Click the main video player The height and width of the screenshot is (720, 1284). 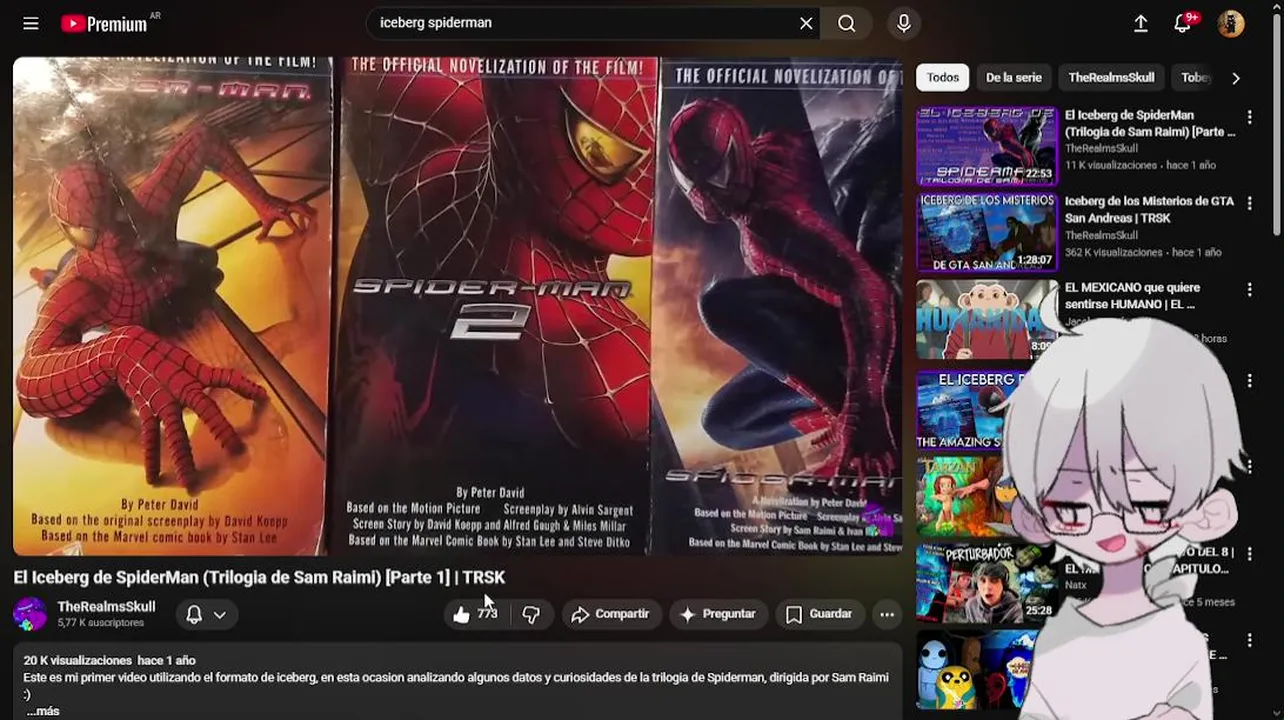pyautogui.click(x=458, y=305)
